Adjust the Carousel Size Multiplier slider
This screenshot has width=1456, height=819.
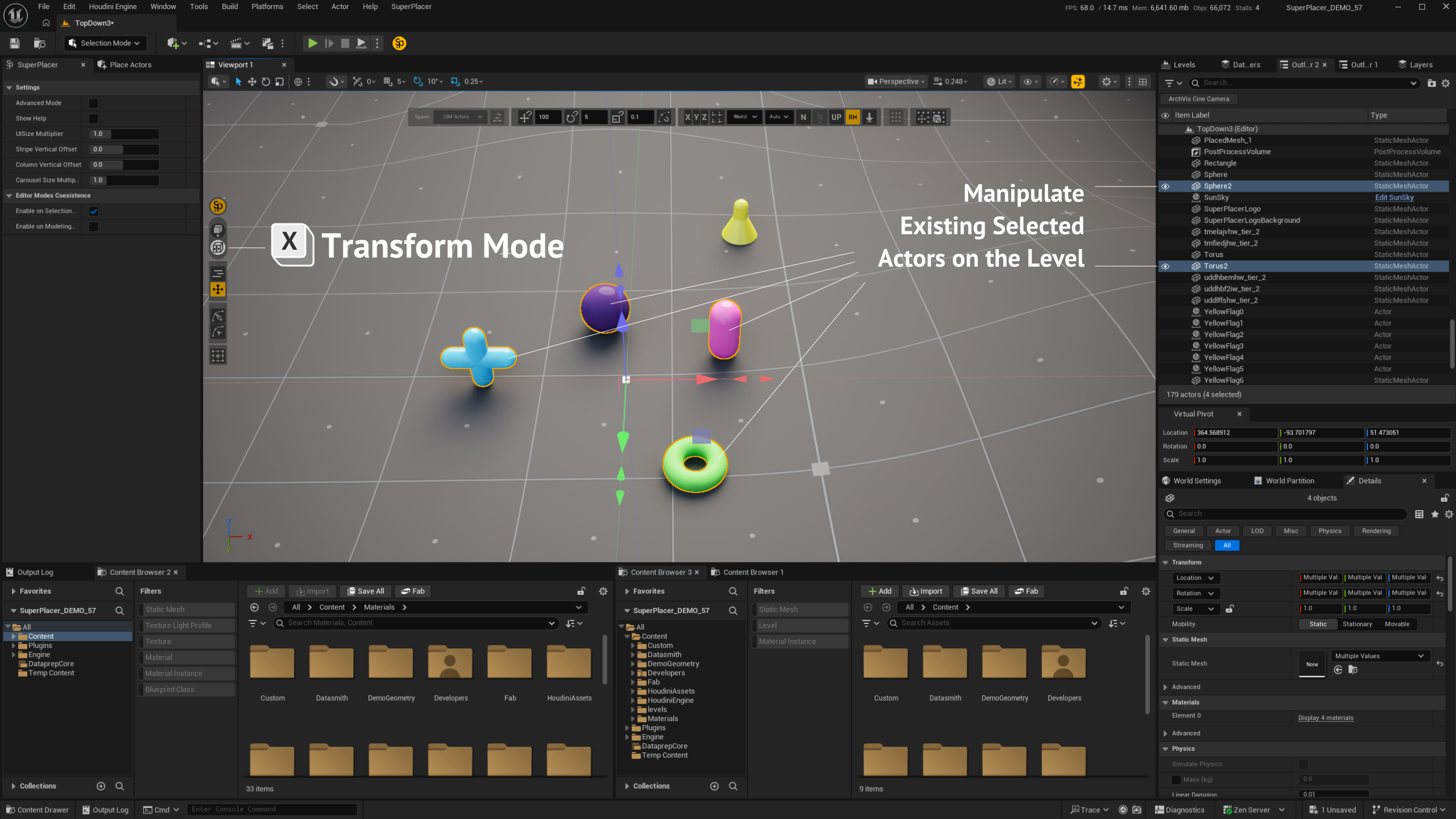tap(124, 180)
